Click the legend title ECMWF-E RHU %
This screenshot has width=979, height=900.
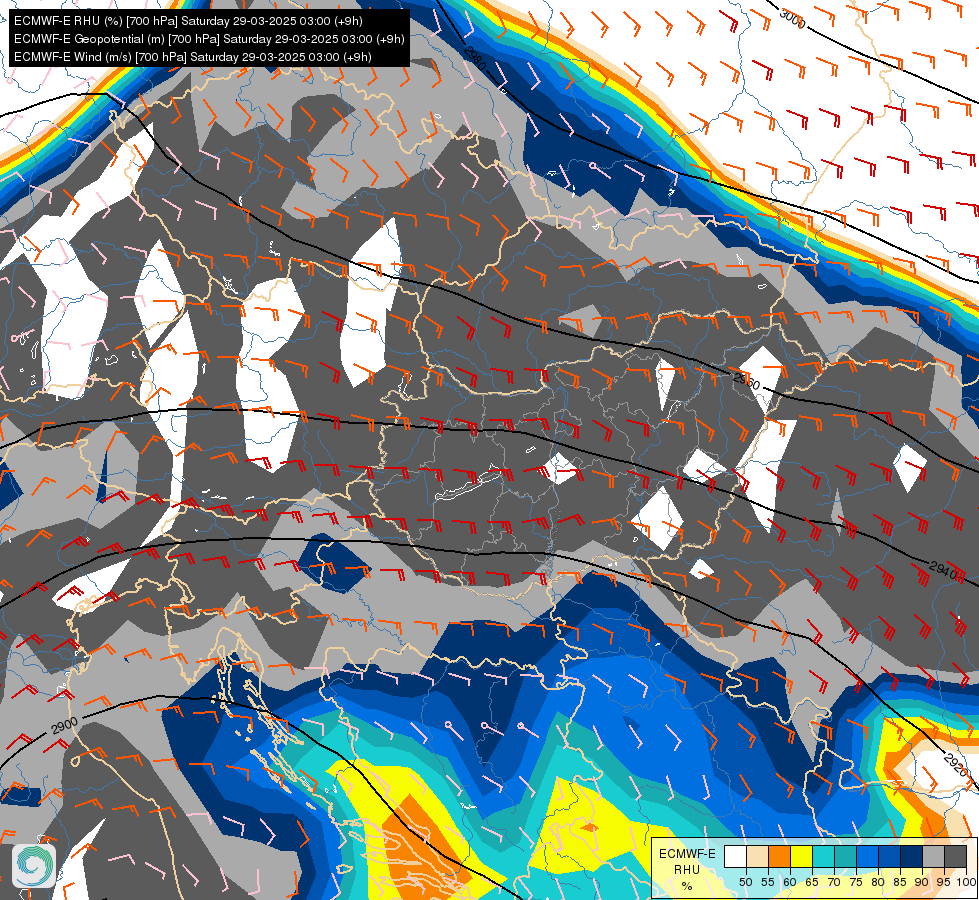[687, 869]
